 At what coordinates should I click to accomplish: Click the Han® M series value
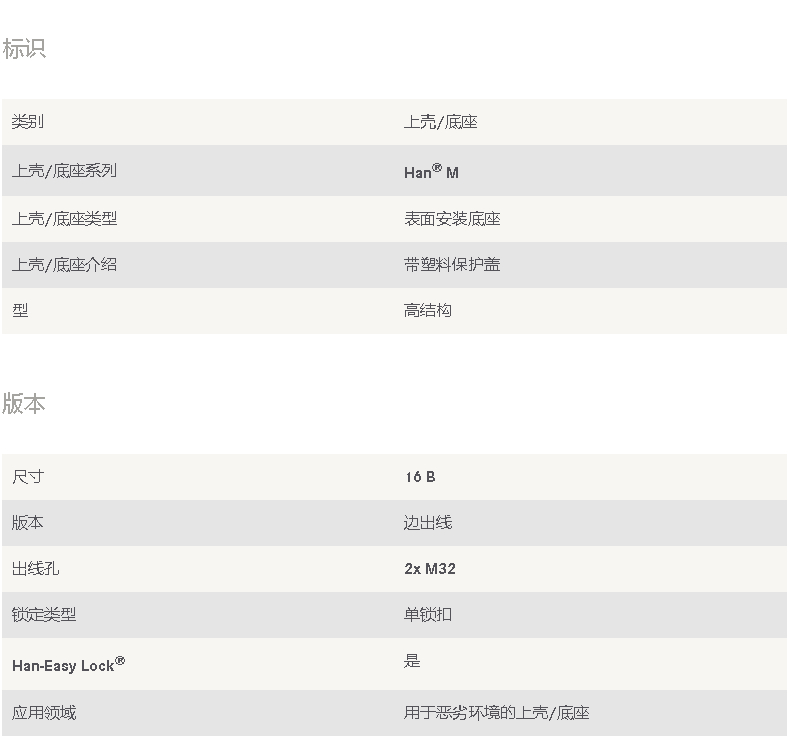[431, 171]
